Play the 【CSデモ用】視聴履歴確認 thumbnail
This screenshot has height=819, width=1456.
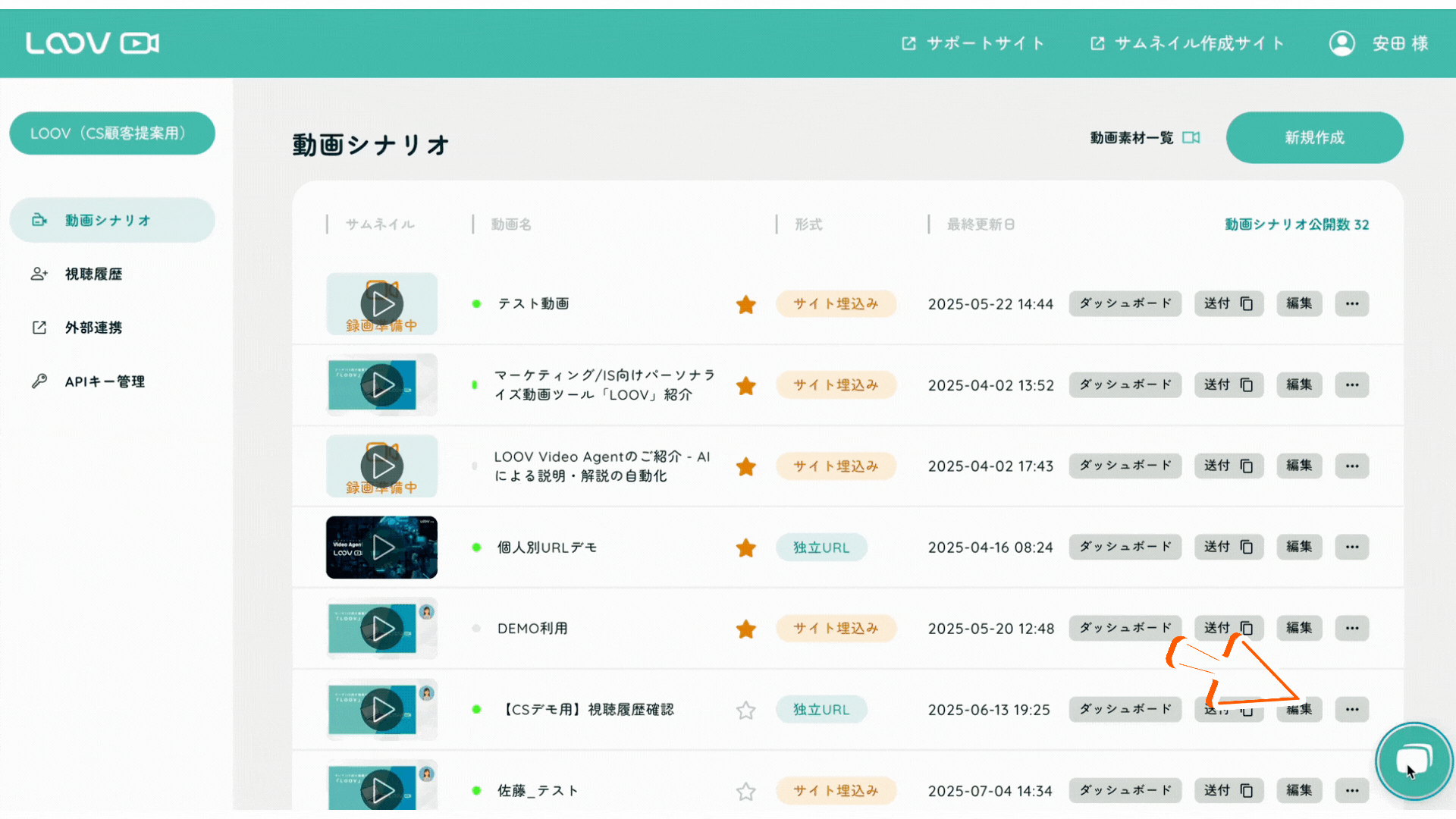click(x=382, y=710)
